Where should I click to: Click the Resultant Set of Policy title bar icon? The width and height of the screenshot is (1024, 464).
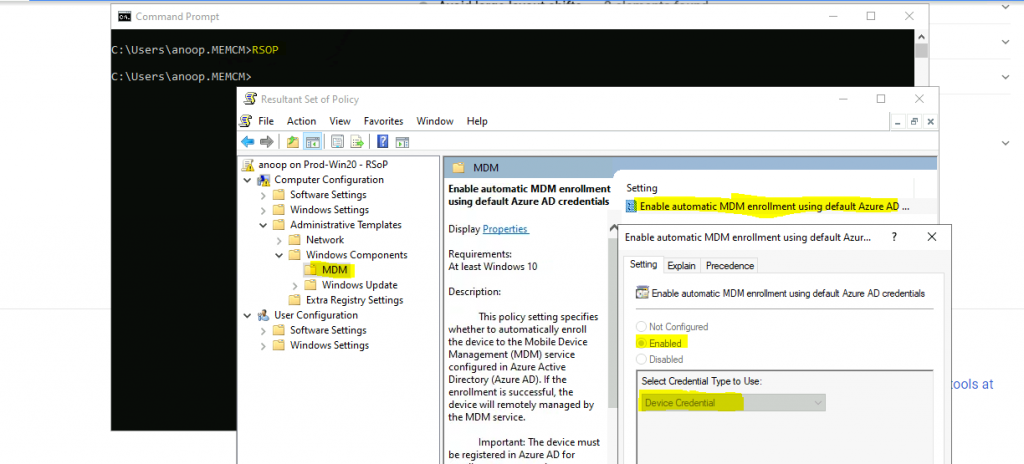click(x=249, y=99)
